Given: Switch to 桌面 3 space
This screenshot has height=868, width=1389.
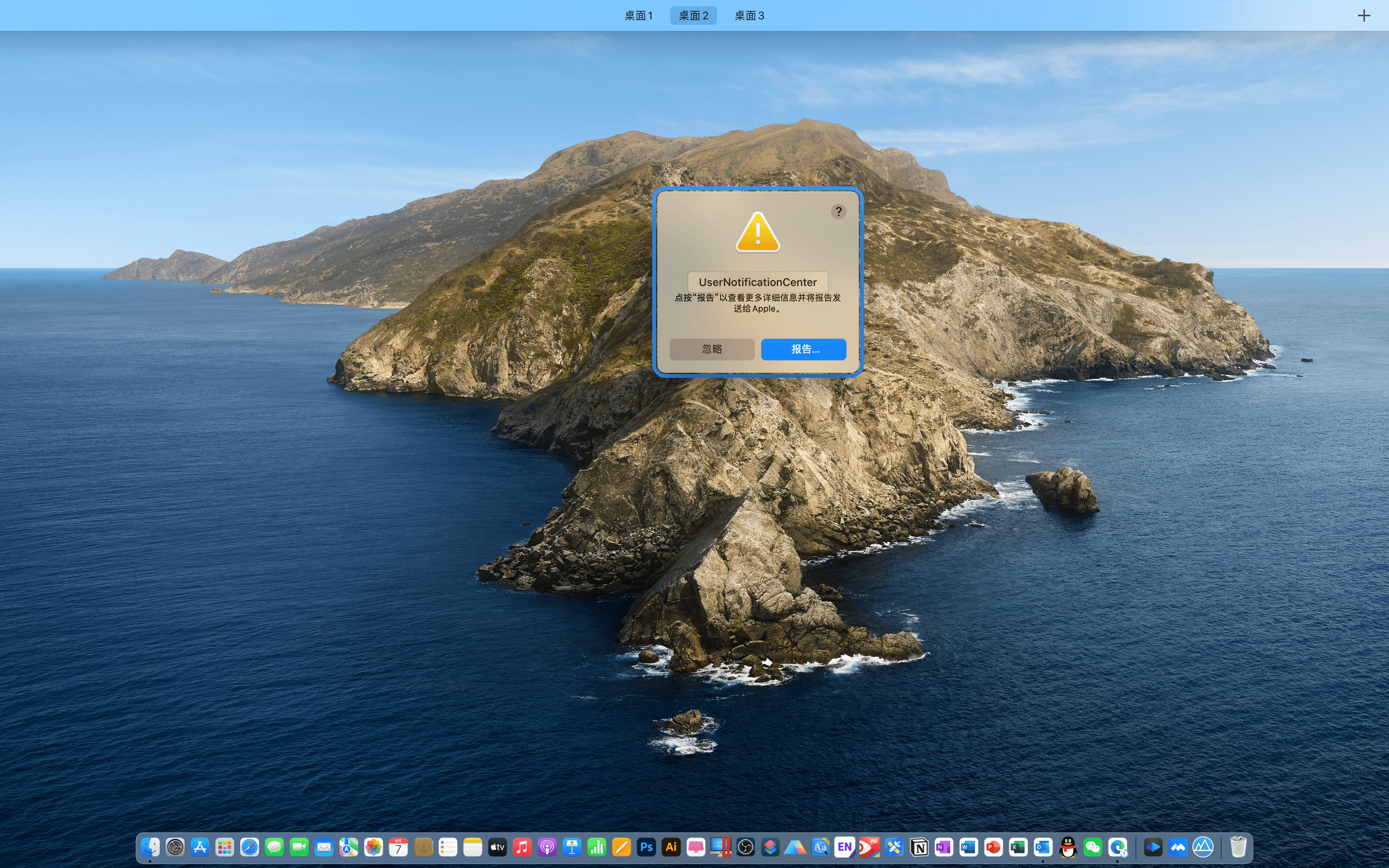Looking at the screenshot, I should (749, 15).
